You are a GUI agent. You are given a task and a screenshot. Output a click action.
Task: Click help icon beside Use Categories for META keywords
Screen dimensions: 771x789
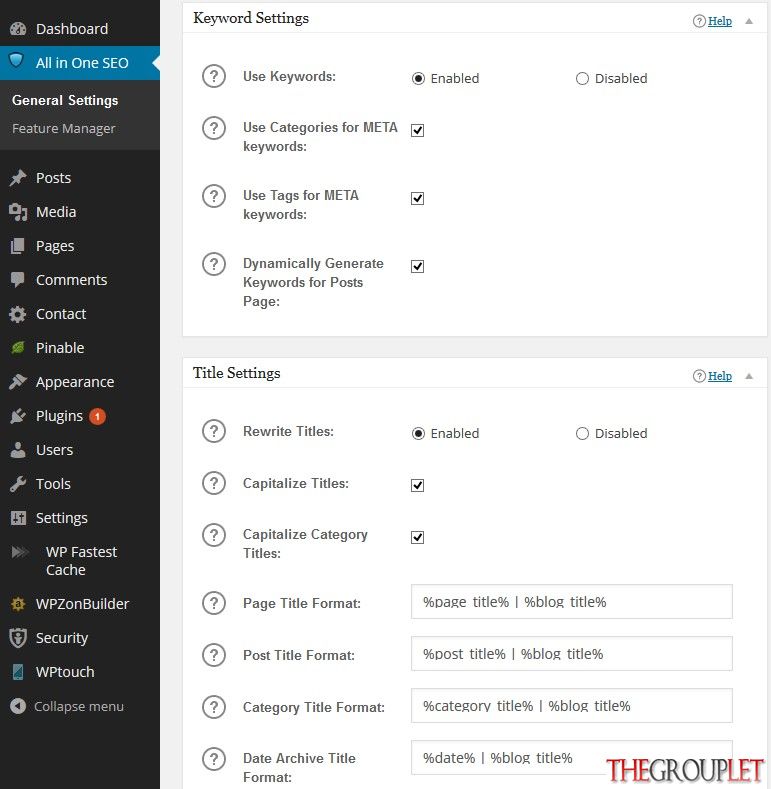pos(214,128)
